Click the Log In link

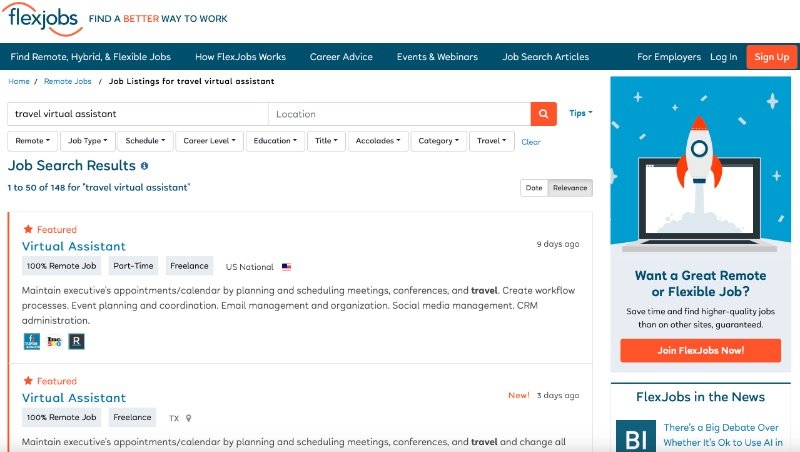tap(723, 57)
